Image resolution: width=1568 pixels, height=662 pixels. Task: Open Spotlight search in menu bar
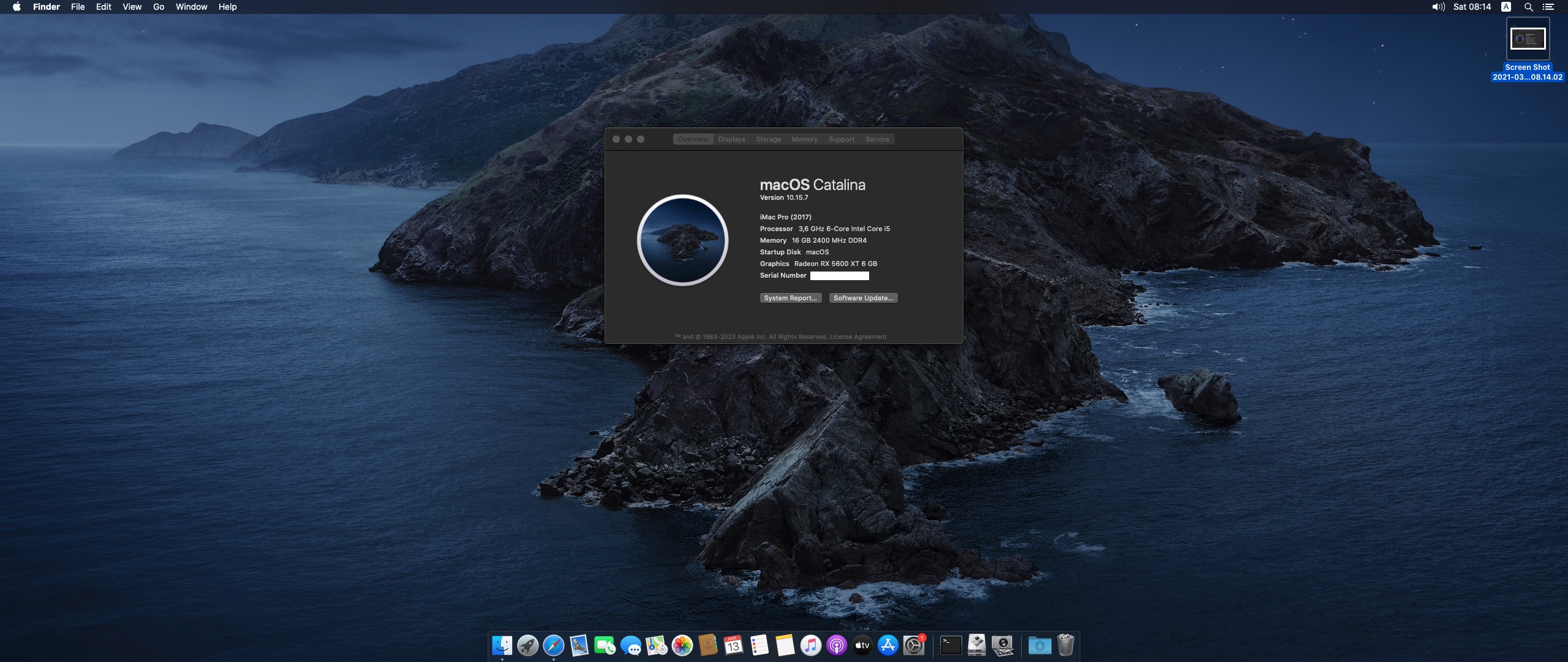point(1528,7)
